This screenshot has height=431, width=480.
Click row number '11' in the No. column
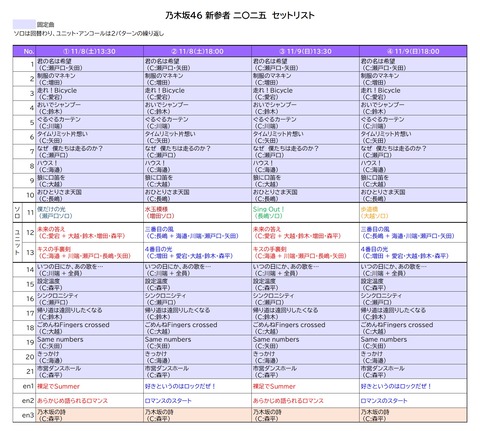[31, 212]
